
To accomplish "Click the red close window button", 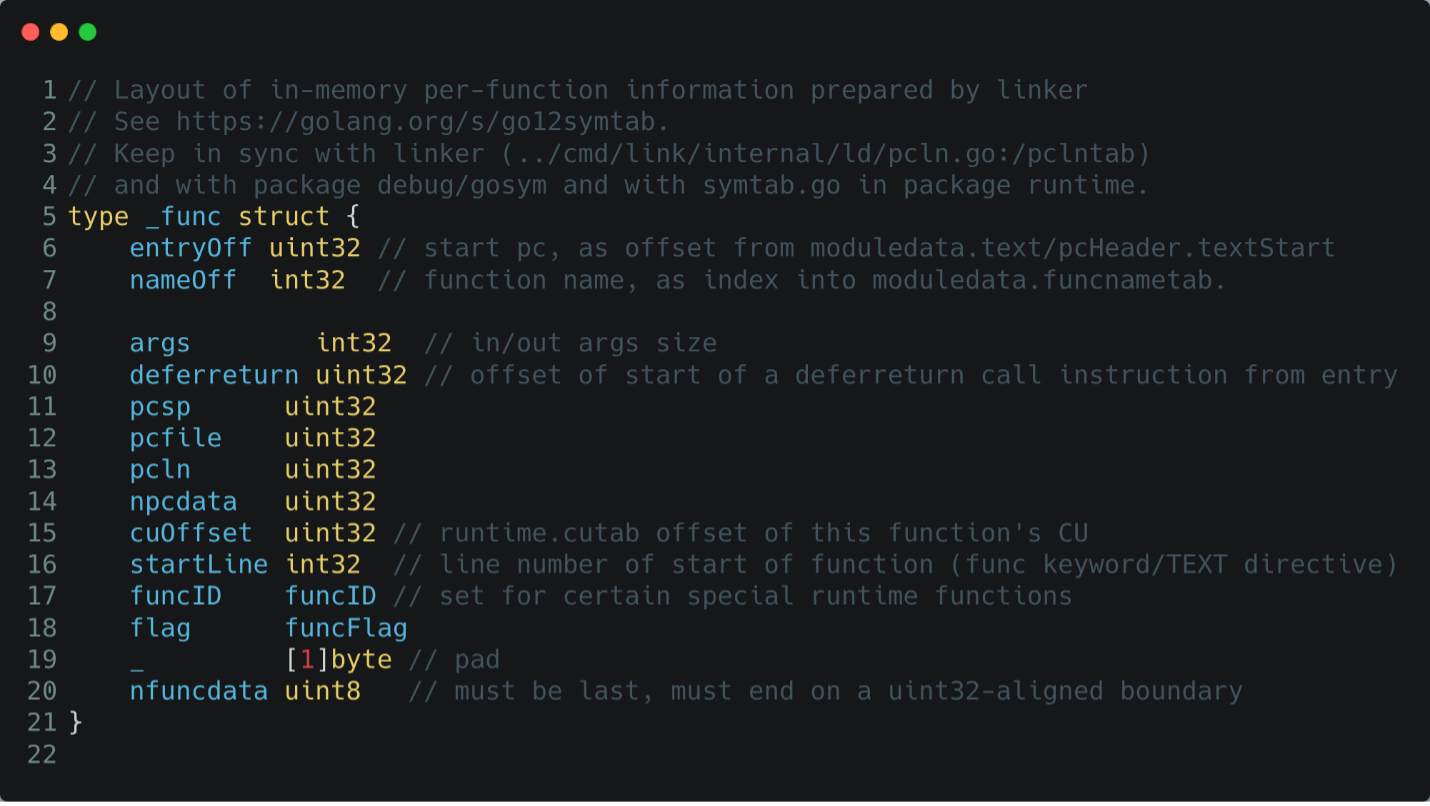I will tap(30, 32).
